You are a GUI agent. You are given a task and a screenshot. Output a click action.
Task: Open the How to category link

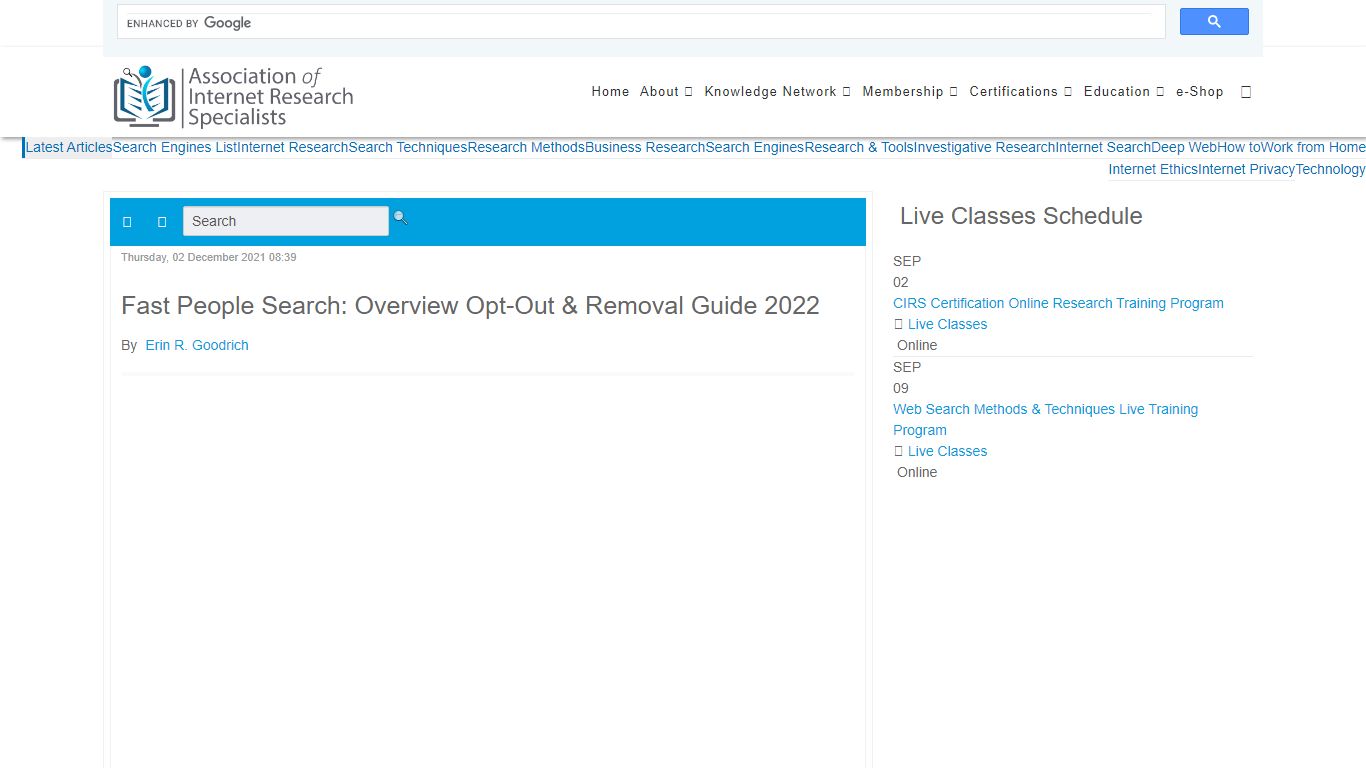click(1239, 147)
